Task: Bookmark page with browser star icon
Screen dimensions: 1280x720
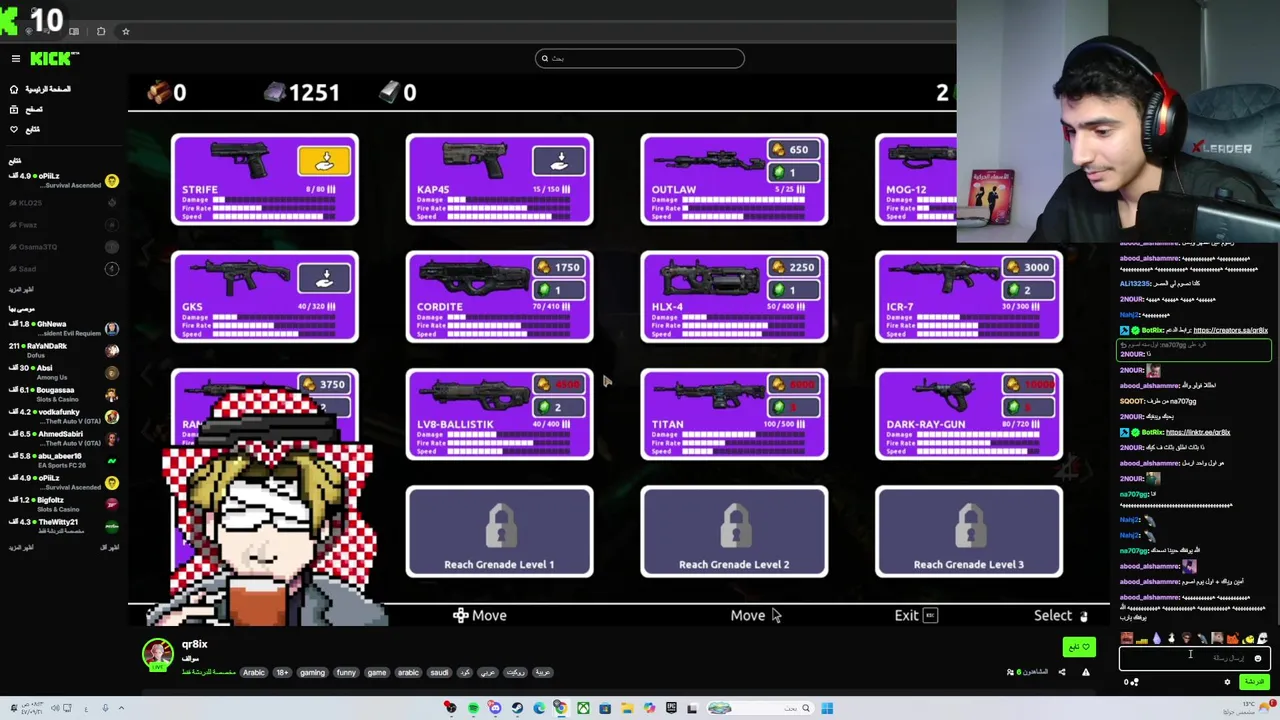Action: click(x=126, y=31)
